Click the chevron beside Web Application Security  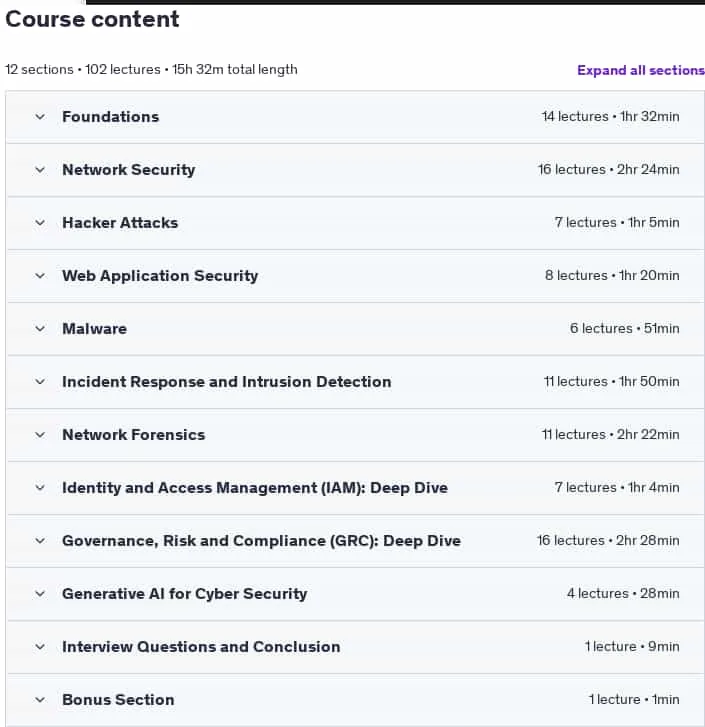(x=40, y=276)
